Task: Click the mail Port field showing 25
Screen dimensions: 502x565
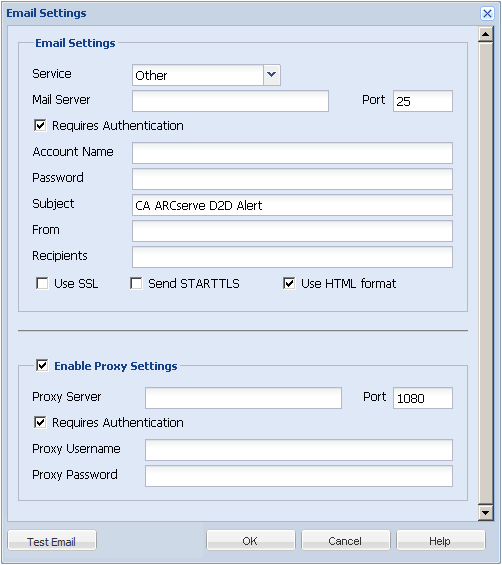Action: click(x=423, y=101)
